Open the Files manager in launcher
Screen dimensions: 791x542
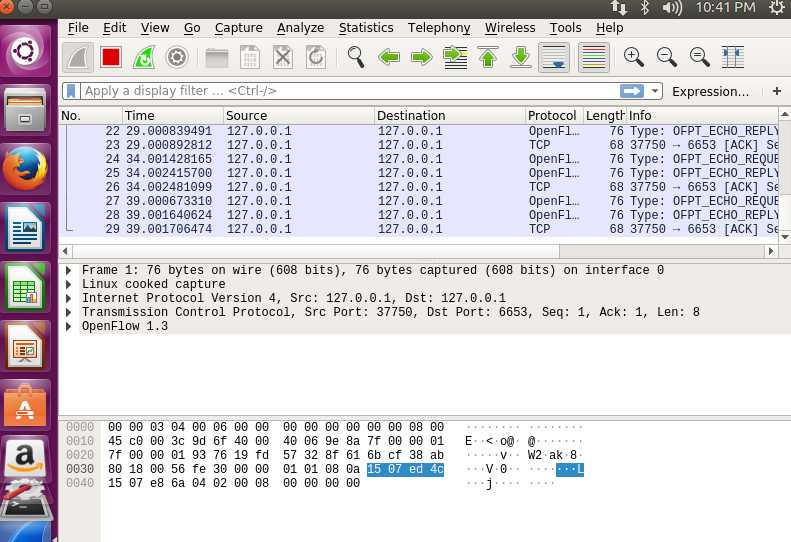pyautogui.click(x=25, y=109)
